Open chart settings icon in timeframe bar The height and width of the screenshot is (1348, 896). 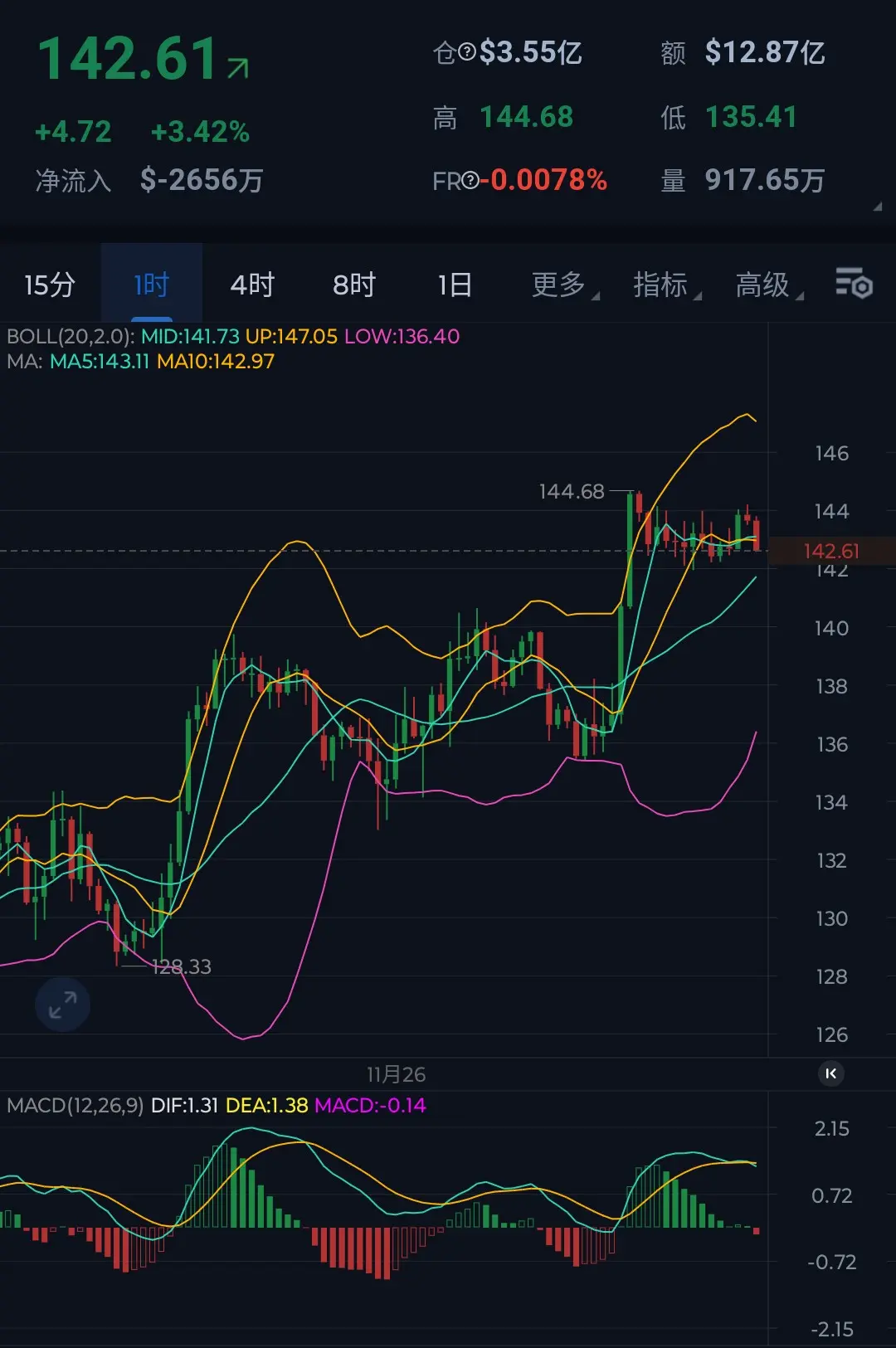click(854, 284)
